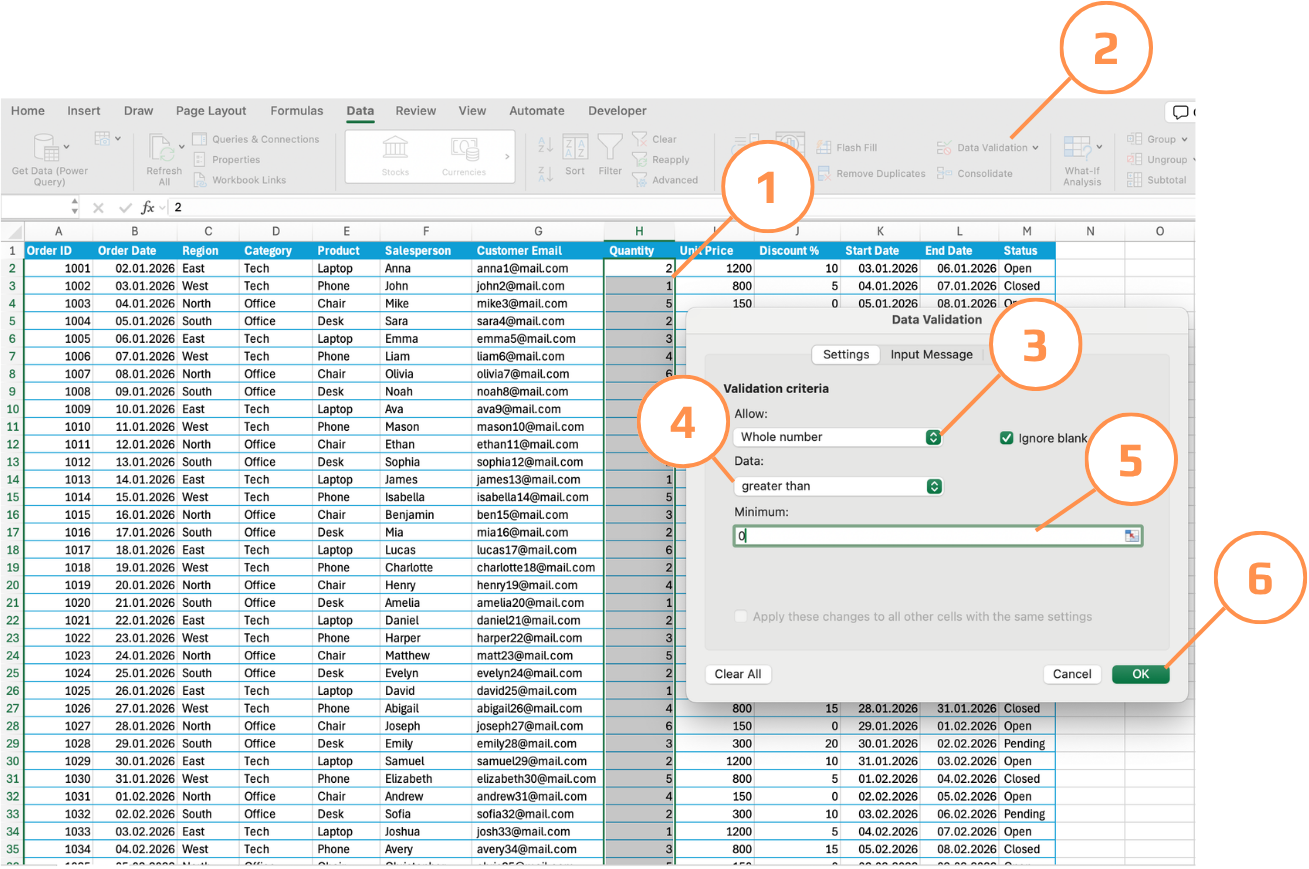Reapply the filter
Screen dimensions: 1309x869
click(x=661, y=159)
